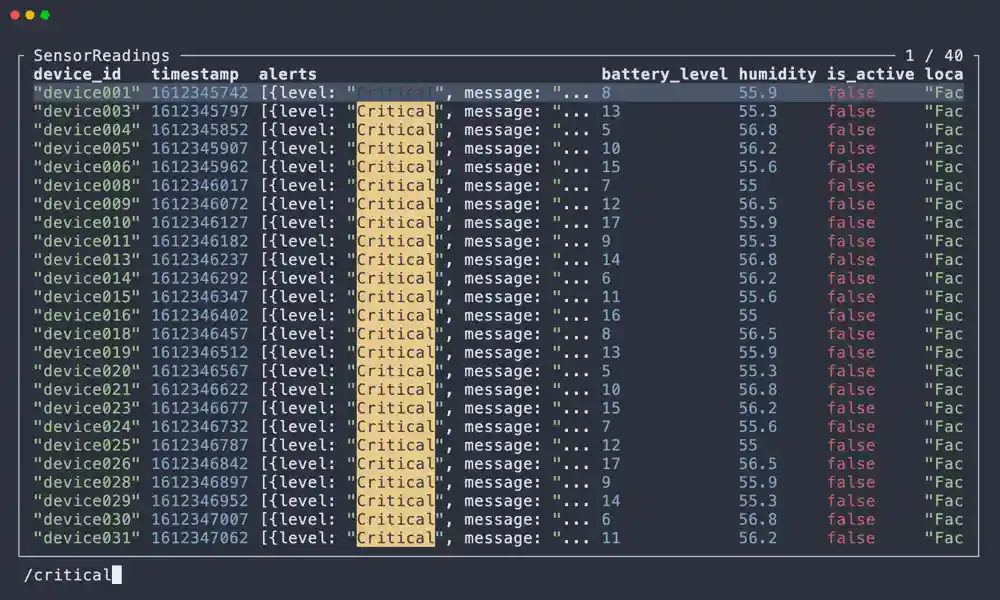Click the yellow minimize window button
Image resolution: width=1000 pixels, height=600 pixels.
click(x=30, y=15)
